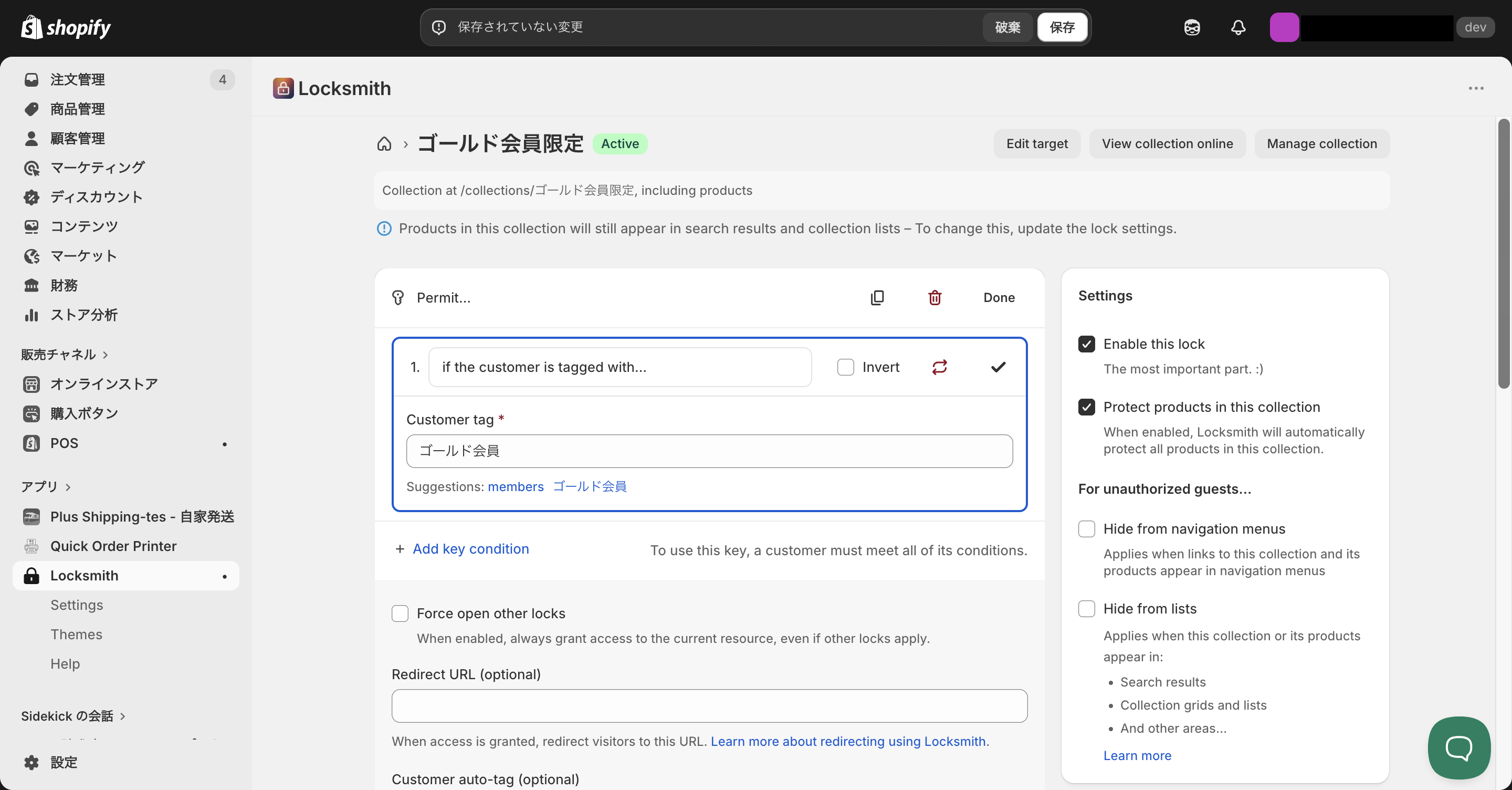The height and width of the screenshot is (790, 1512).
Task: Open ストア分析 in the sidebar
Action: [x=125, y=314]
